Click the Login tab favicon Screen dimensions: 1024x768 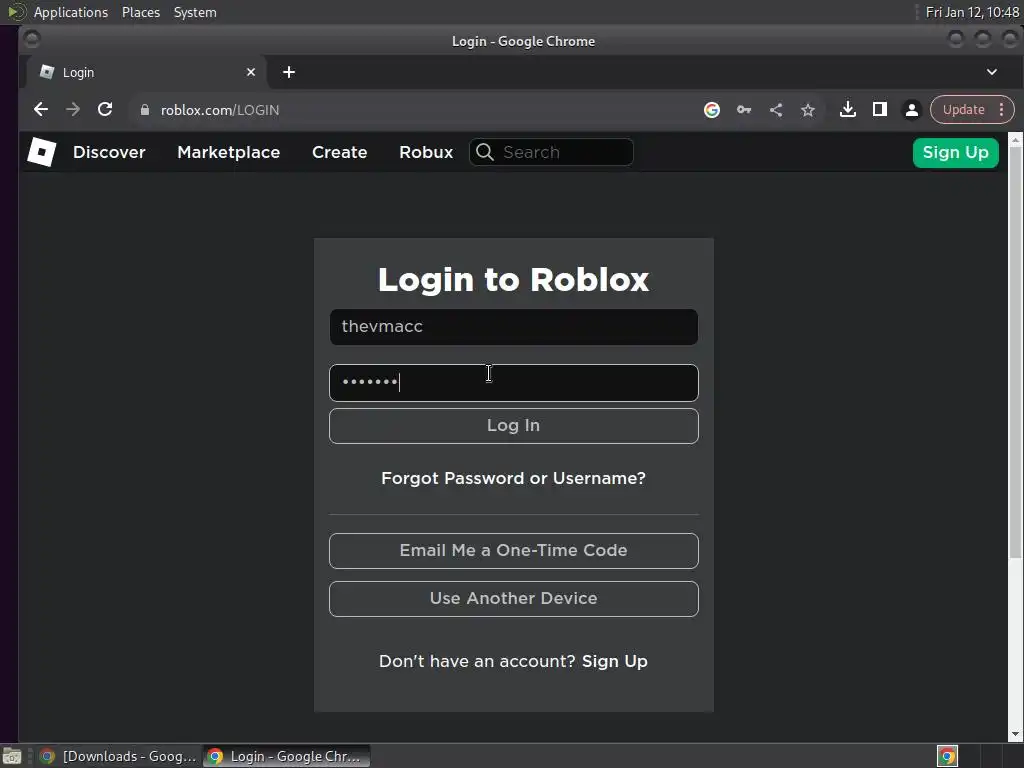(x=46, y=72)
